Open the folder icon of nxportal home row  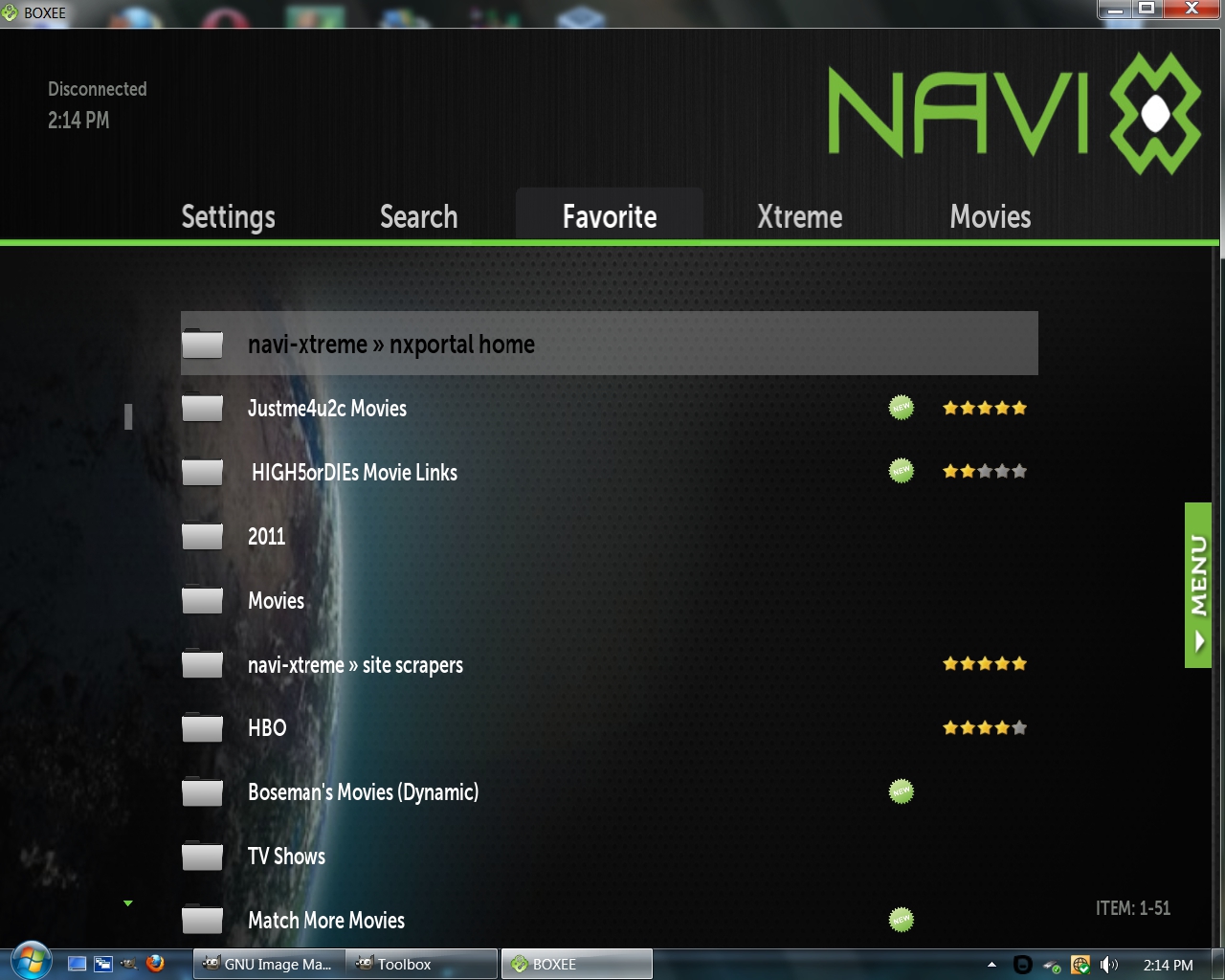[202, 344]
